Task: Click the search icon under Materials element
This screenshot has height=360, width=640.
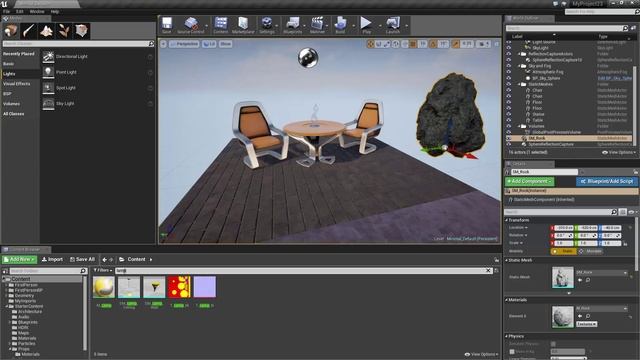Action: pyautogui.click(x=588, y=316)
